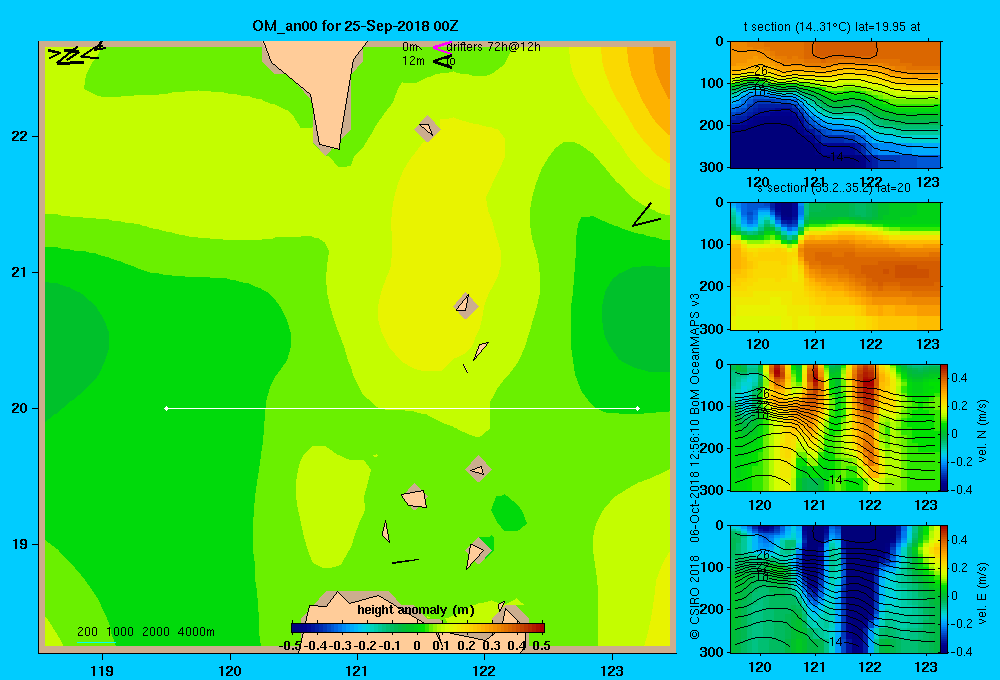Open the temperature section plot
1000x680 pixels.
(835, 105)
